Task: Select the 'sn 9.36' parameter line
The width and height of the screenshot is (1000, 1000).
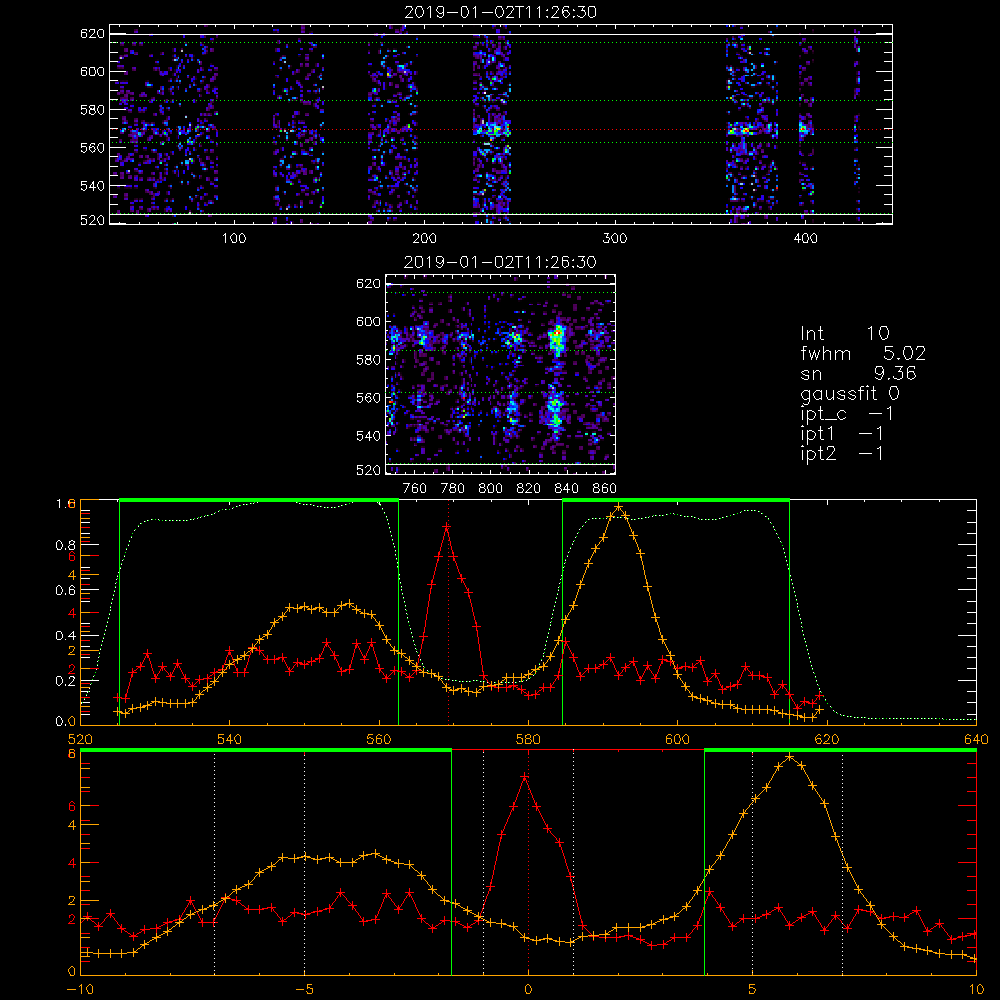Action: click(858, 374)
